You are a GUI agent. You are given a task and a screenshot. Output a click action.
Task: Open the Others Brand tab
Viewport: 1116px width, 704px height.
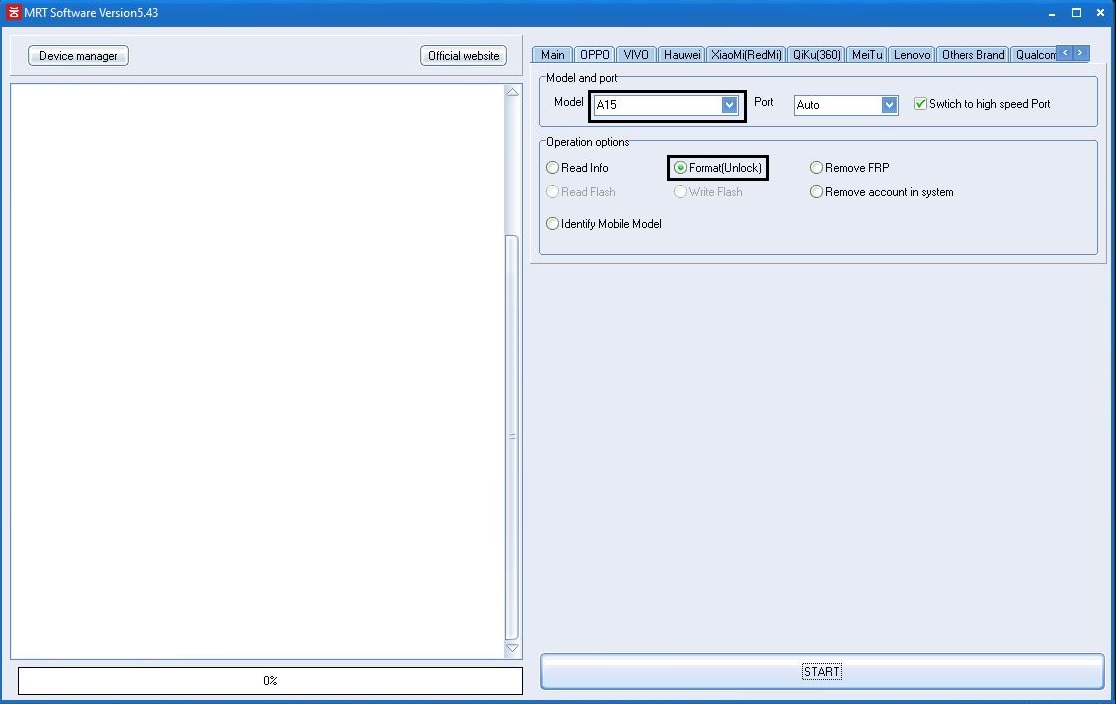[973, 55]
